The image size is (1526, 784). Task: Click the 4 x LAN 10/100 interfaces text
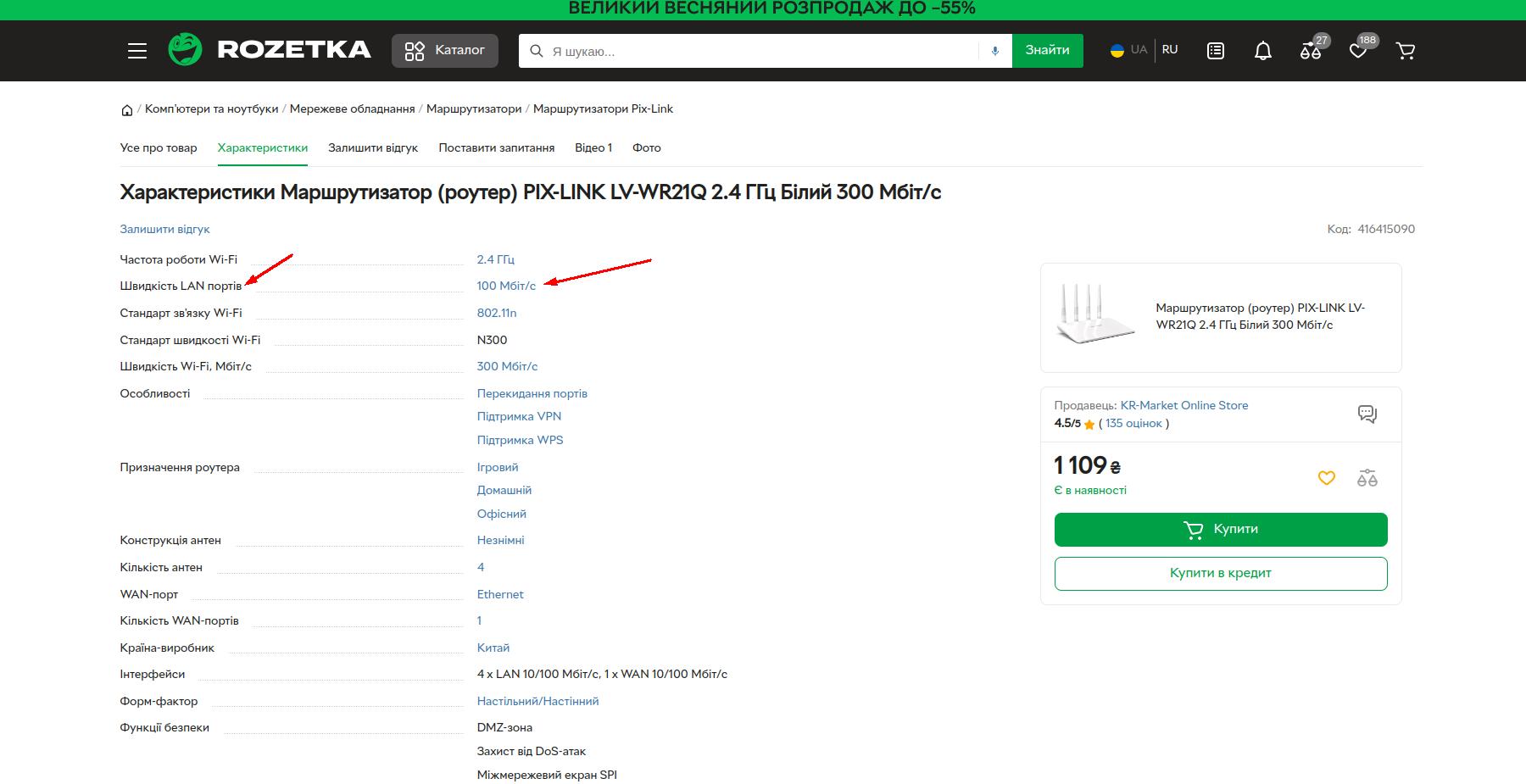(602, 675)
